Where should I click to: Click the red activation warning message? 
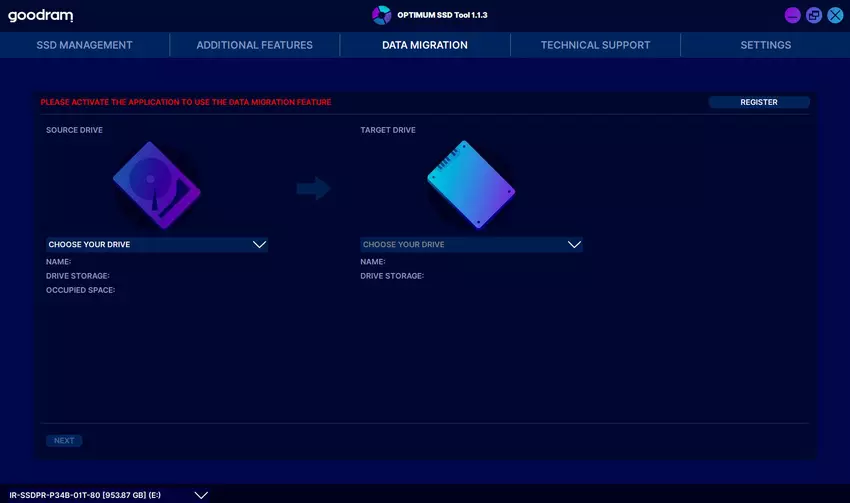pos(186,102)
